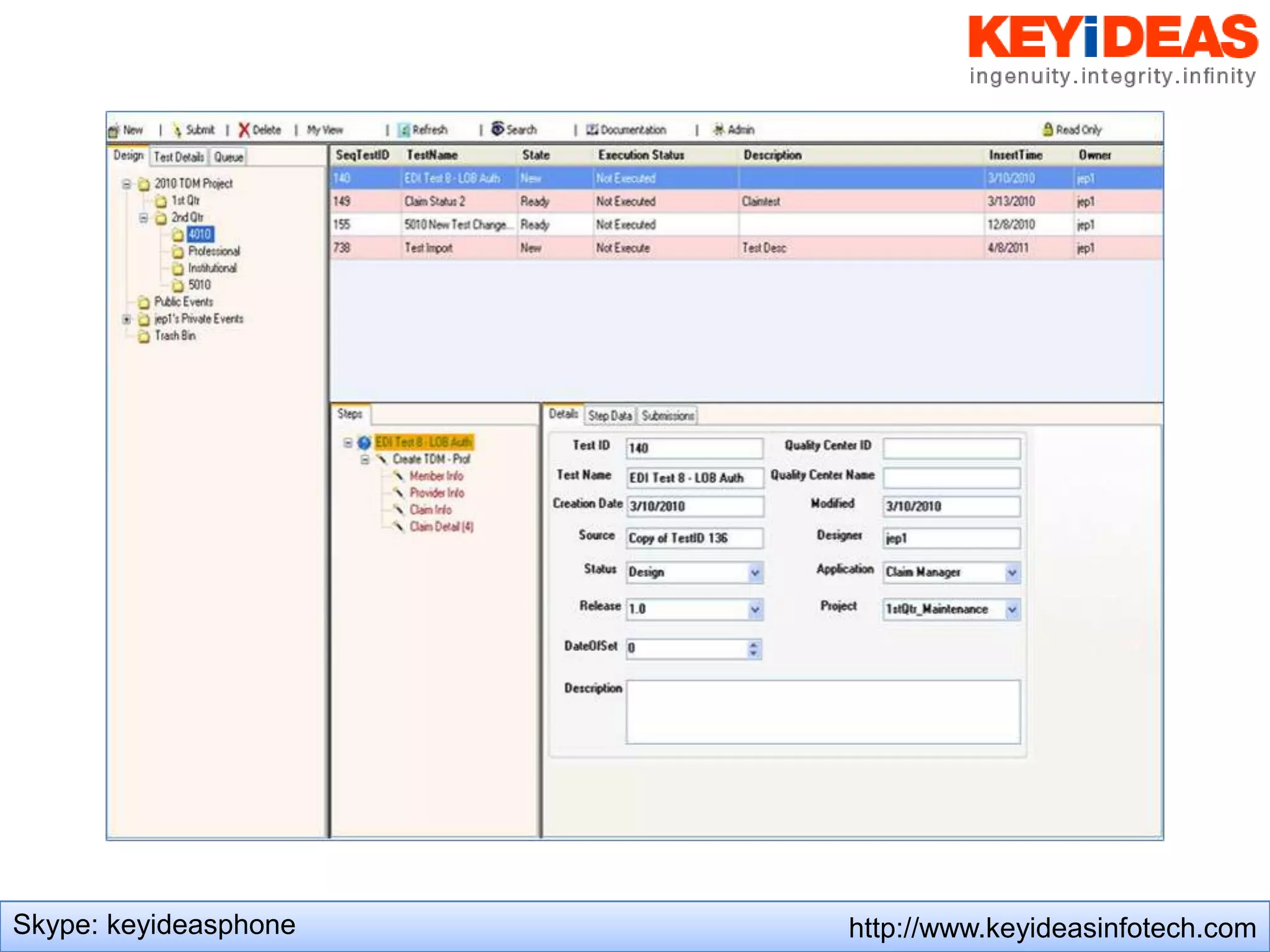
Task: Click the Claim Info step icon
Action: pos(399,509)
